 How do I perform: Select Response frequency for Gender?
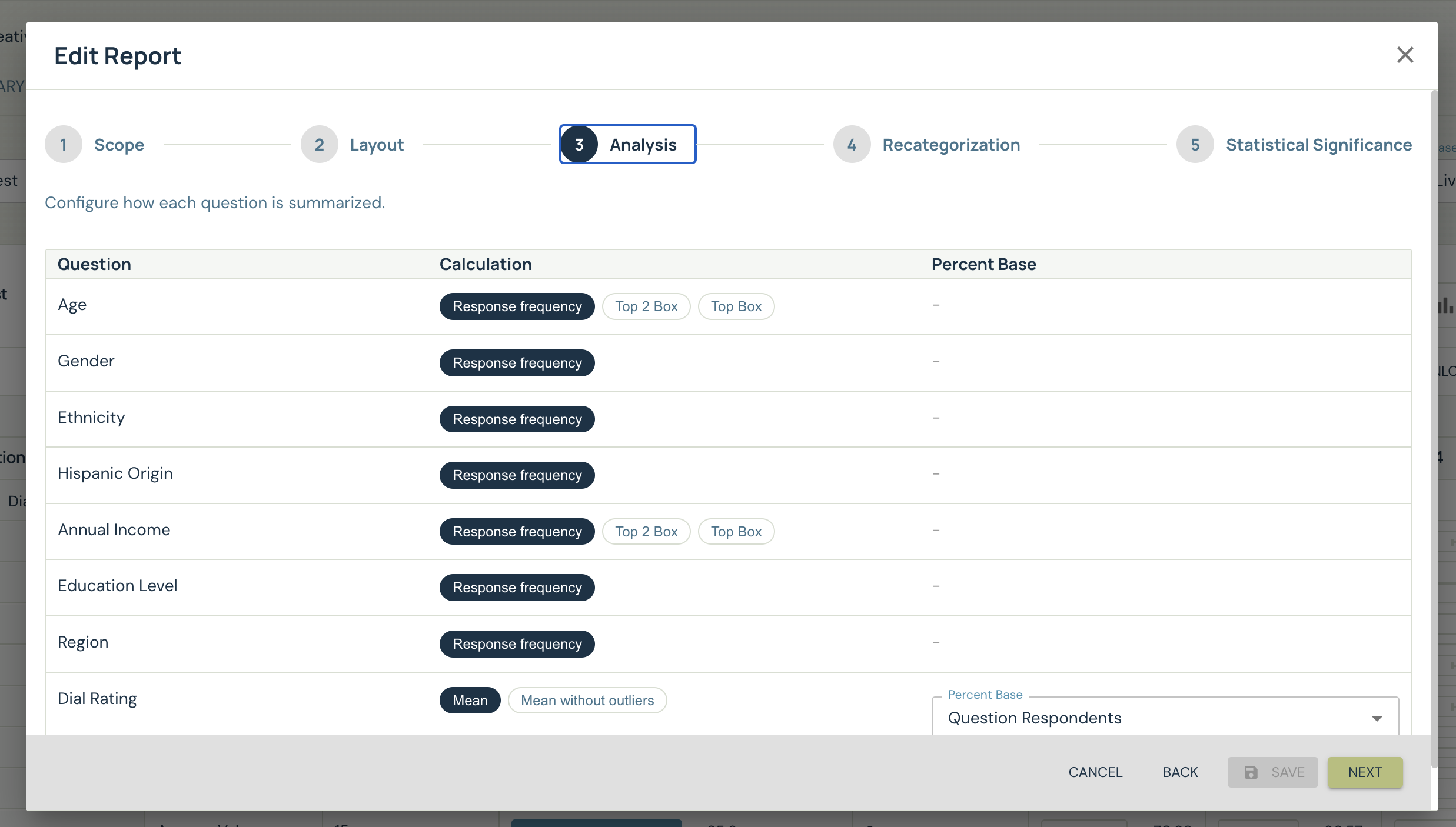[517, 363]
